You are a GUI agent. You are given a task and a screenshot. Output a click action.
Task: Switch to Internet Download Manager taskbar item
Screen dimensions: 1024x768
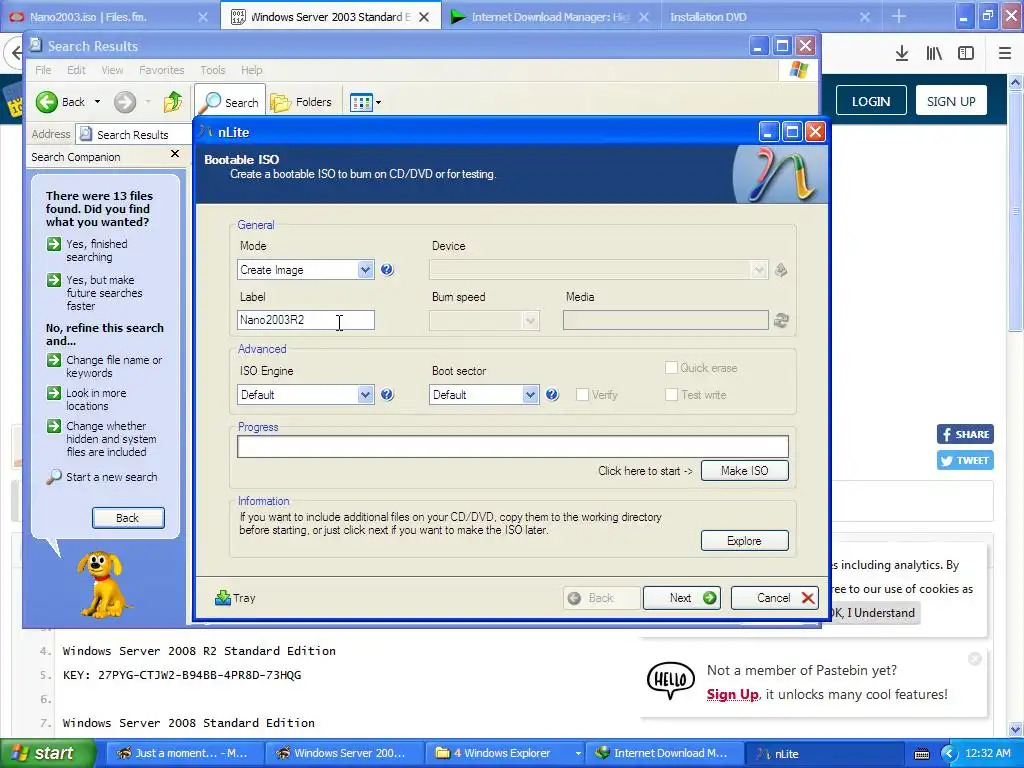click(663, 754)
